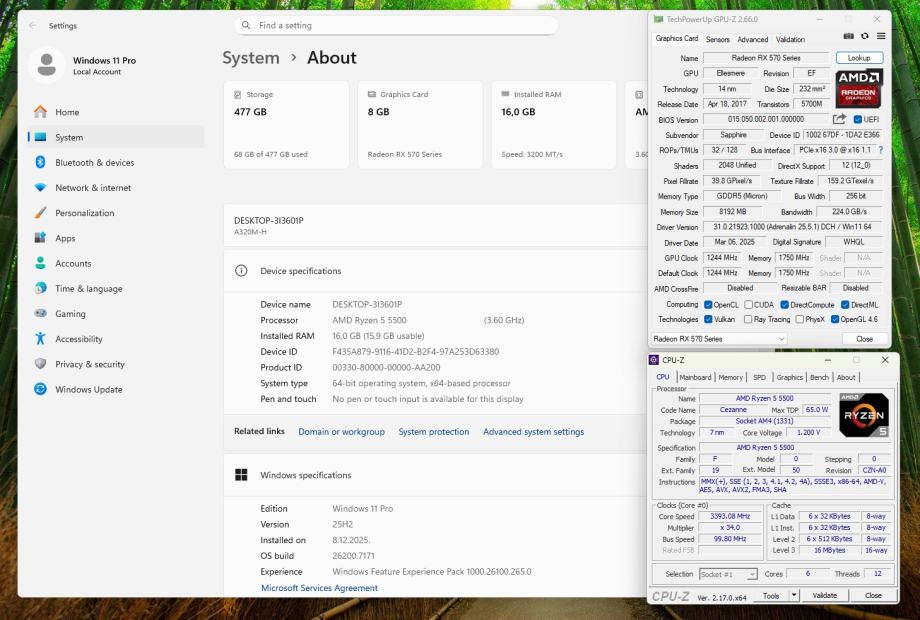Switch to the Sensors tab in GPU-Z

(718, 39)
